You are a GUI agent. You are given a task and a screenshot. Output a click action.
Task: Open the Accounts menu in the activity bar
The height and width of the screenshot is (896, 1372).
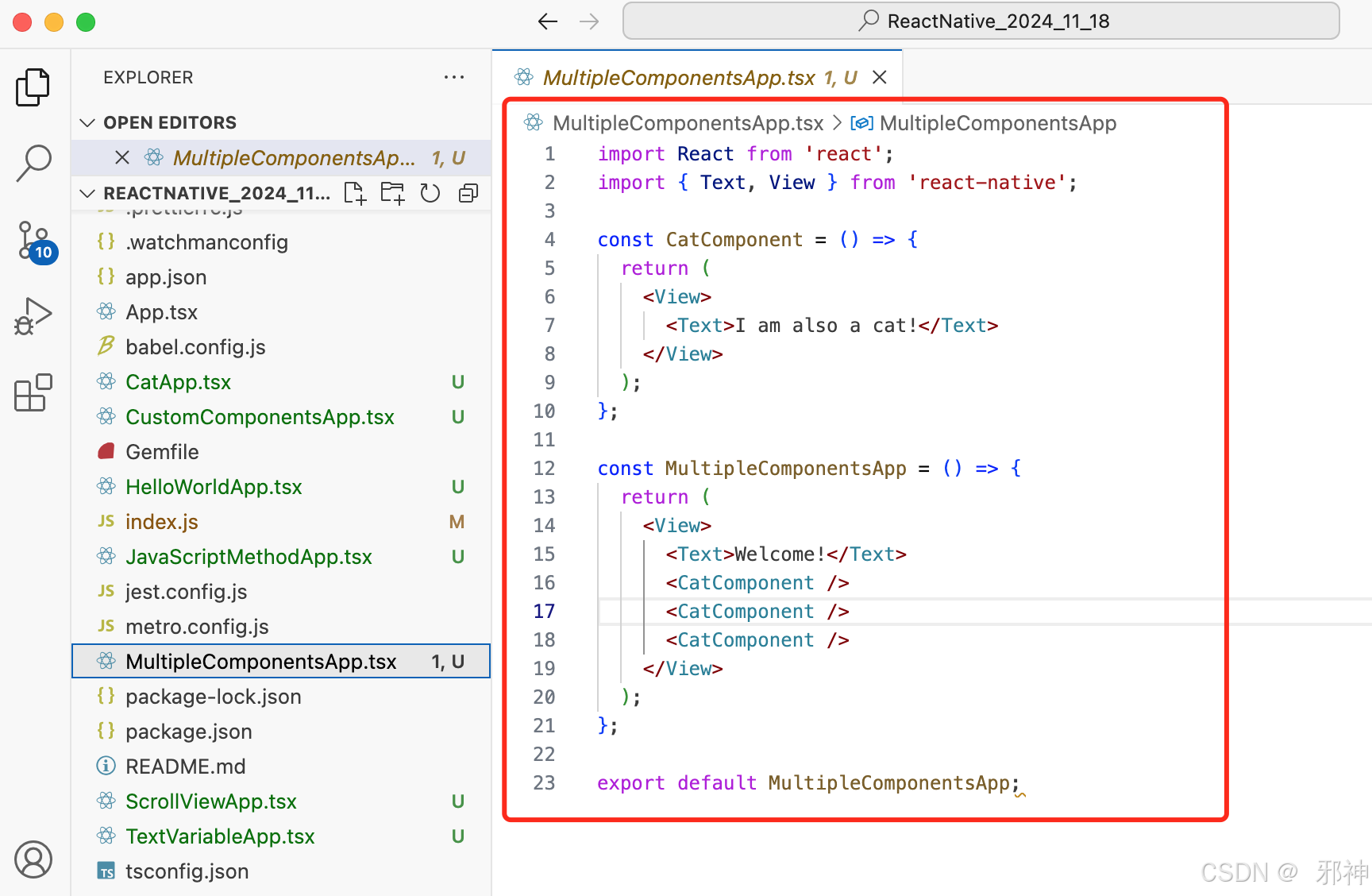pyautogui.click(x=33, y=859)
